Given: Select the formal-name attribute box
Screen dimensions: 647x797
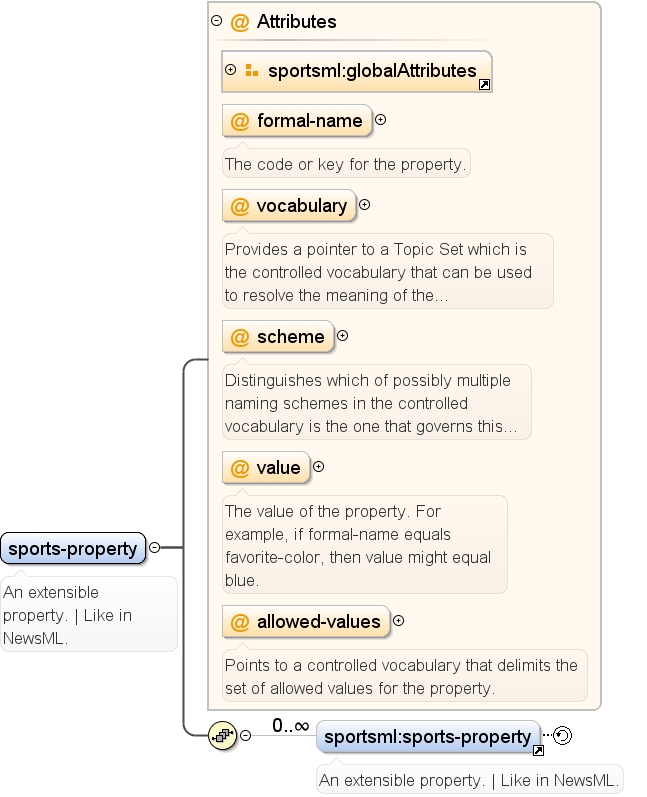Looking at the screenshot, I should click(x=297, y=120).
